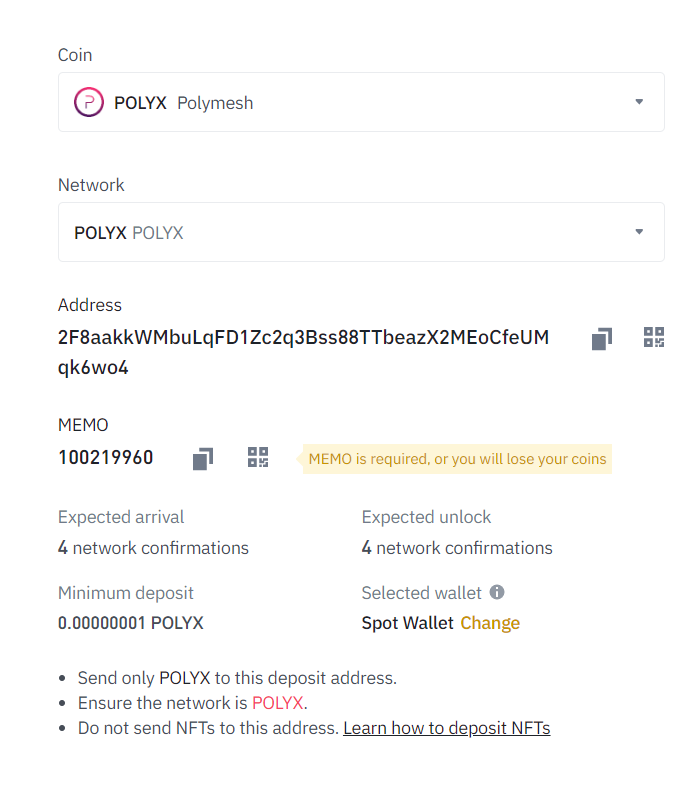The width and height of the screenshot is (683, 787).
Task: Click the POLYX Polymesh coin logo
Action: pos(89,102)
